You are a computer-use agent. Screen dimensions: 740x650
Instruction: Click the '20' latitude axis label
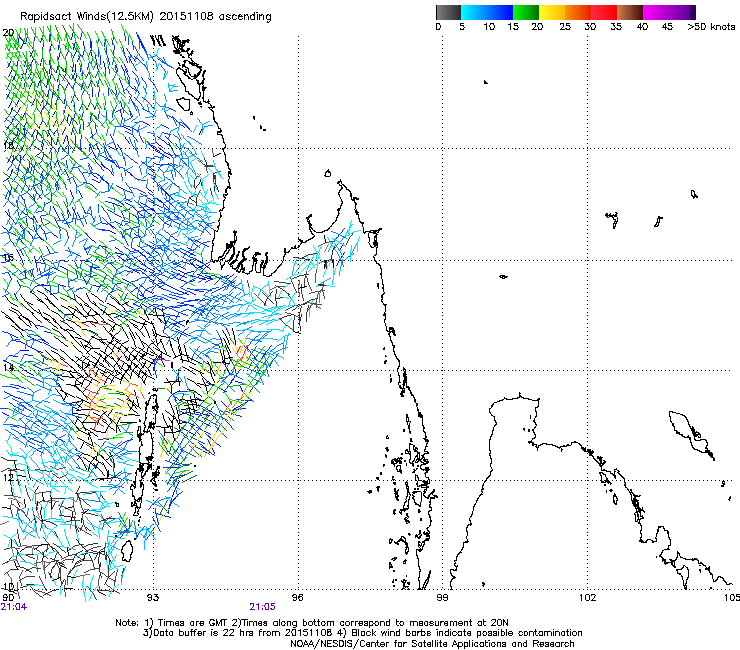[8, 33]
